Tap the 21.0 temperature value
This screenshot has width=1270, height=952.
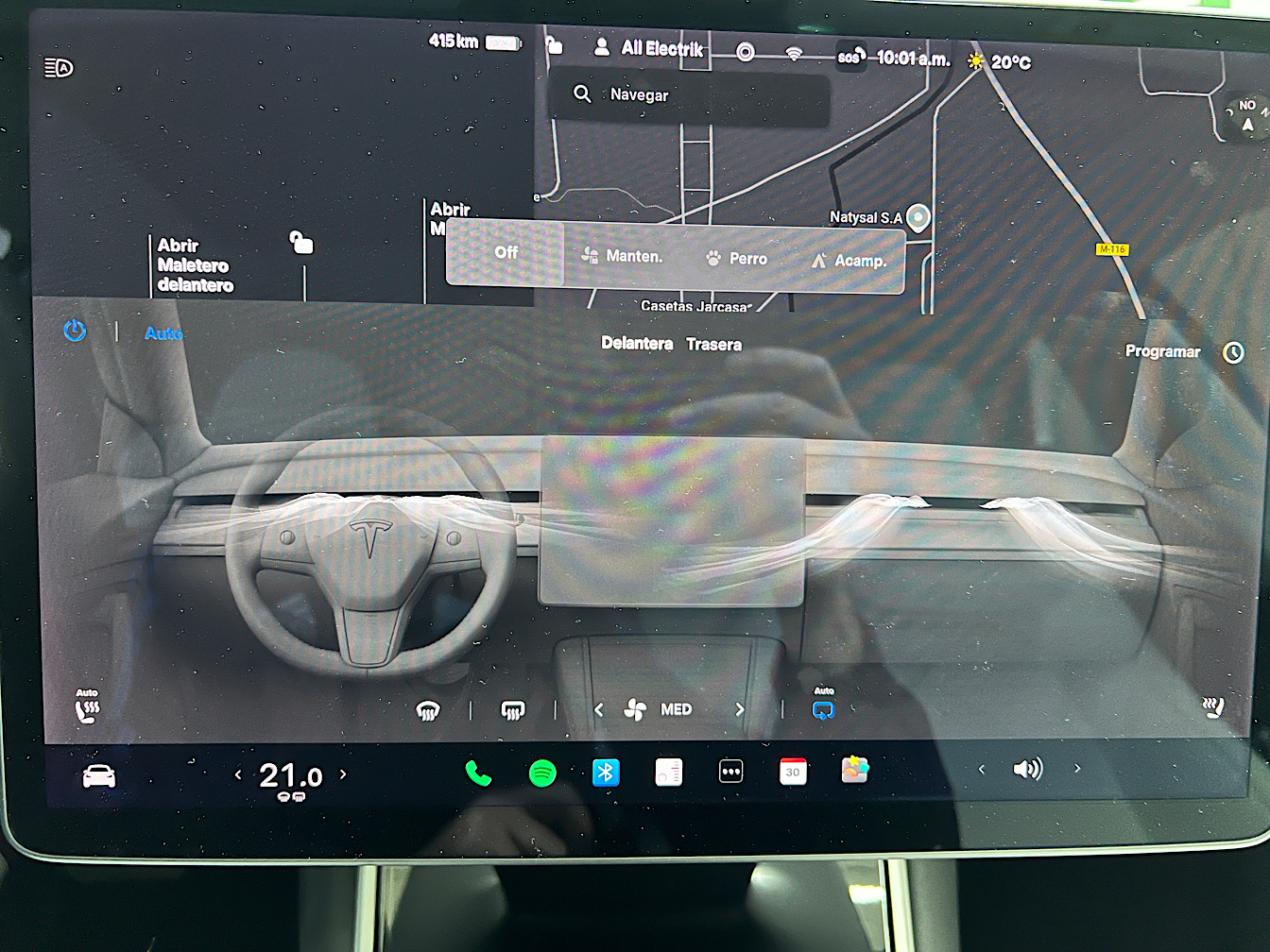pos(290,776)
